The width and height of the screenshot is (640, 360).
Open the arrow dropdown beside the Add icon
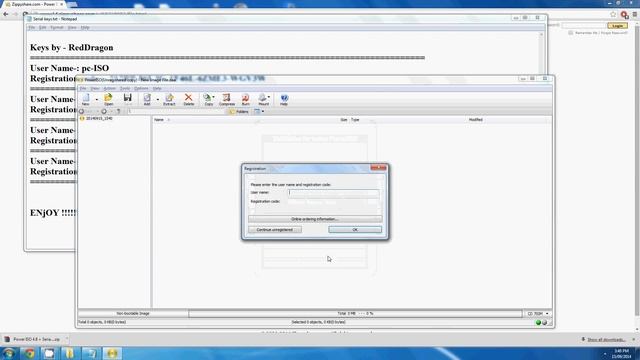pyautogui.click(x=158, y=99)
